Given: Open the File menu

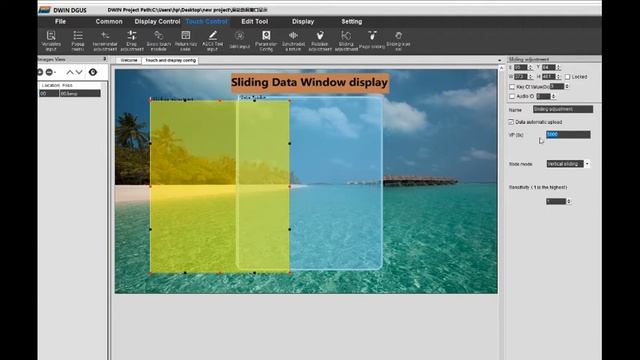Looking at the screenshot, I should [x=60, y=22].
